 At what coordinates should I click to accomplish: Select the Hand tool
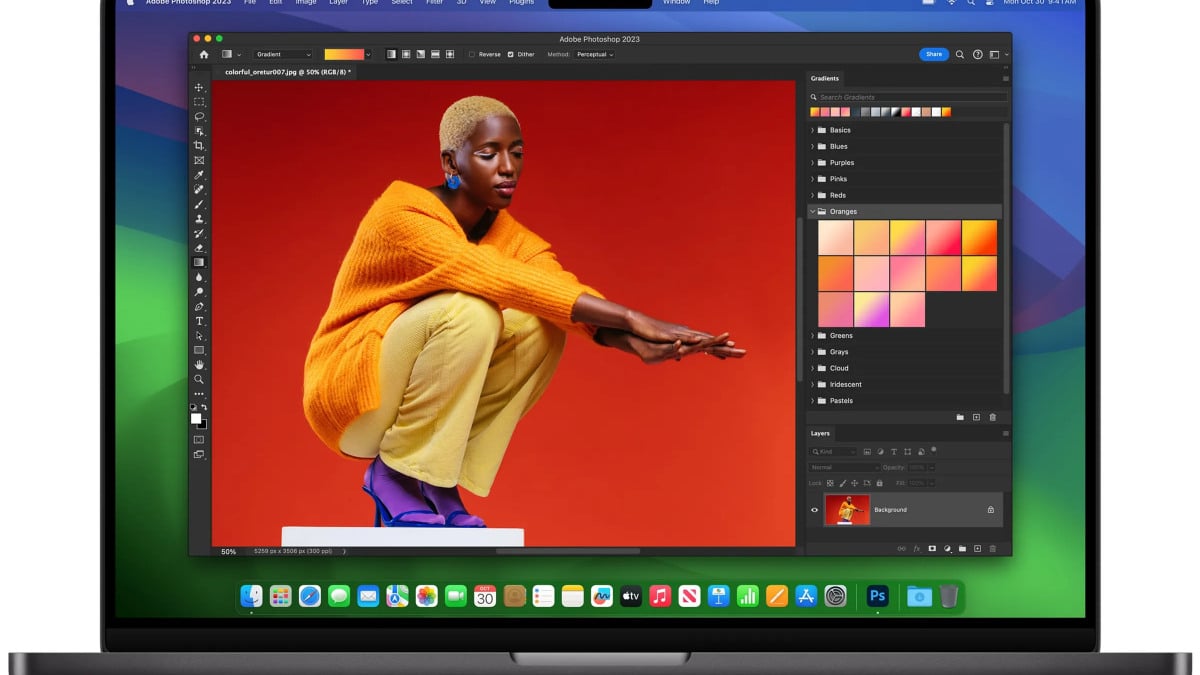(199, 365)
